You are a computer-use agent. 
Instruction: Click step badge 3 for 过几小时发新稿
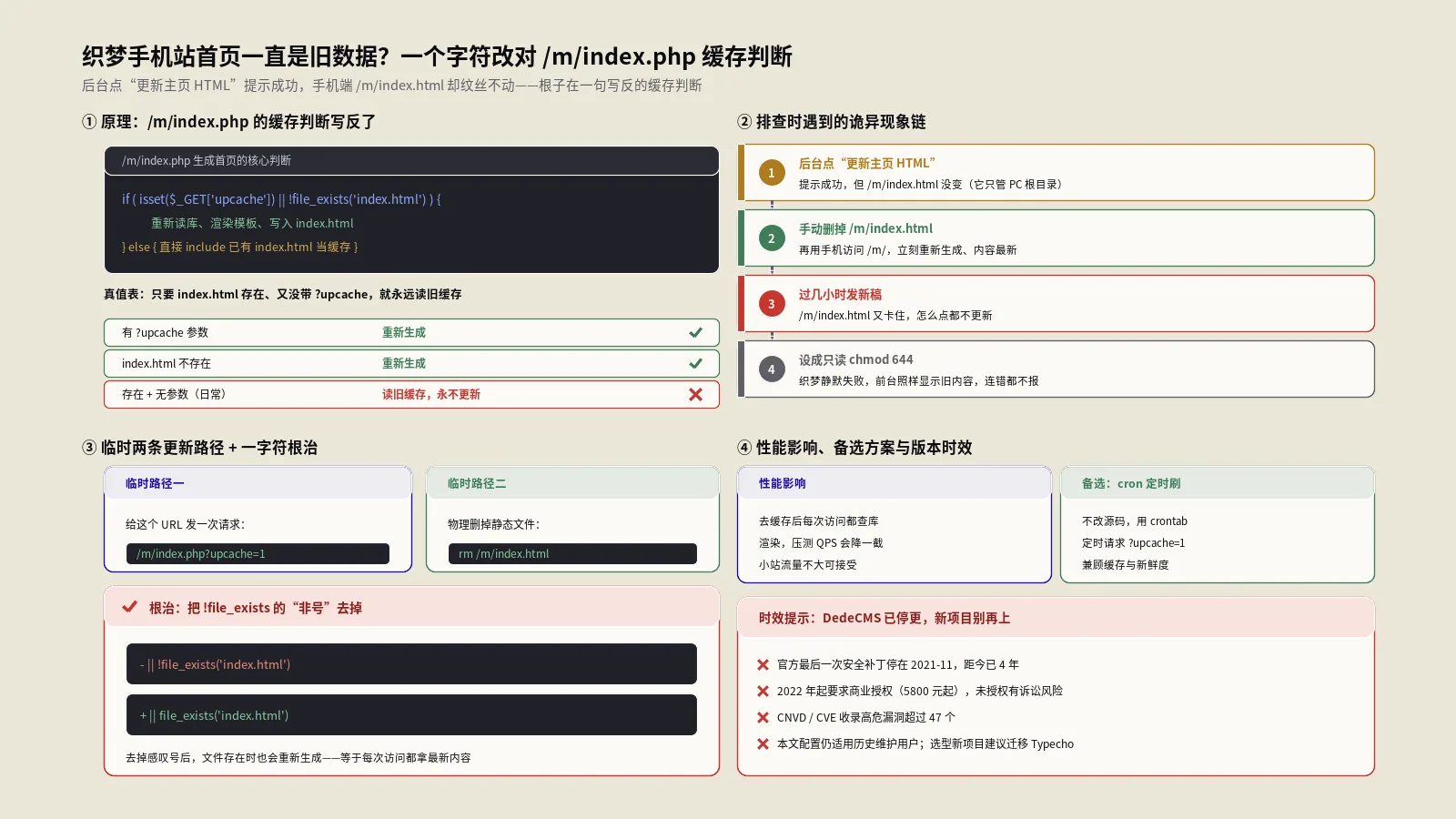click(772, 304)
